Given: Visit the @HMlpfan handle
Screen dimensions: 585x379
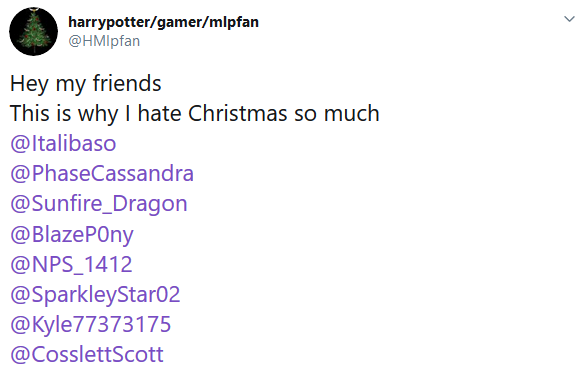Looking at the screenshot, I should 104,41.
